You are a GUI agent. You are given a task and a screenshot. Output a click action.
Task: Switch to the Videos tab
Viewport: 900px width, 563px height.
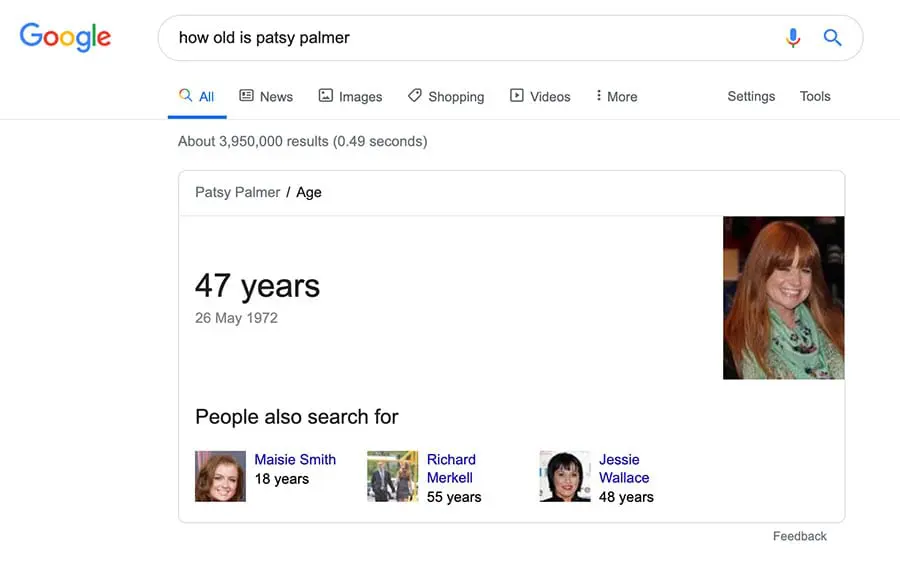550,97
